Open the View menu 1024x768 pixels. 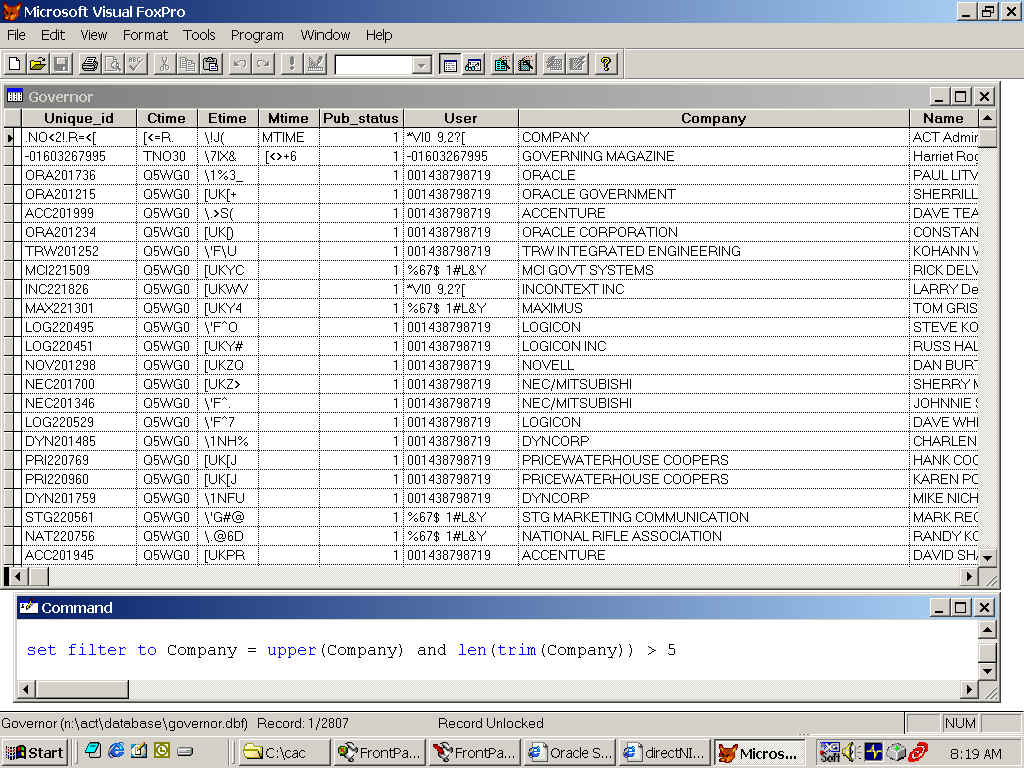tap(93, 35)
